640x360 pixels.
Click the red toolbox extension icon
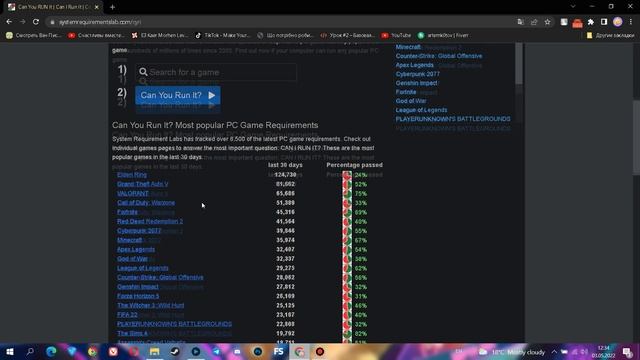(577, 23)
